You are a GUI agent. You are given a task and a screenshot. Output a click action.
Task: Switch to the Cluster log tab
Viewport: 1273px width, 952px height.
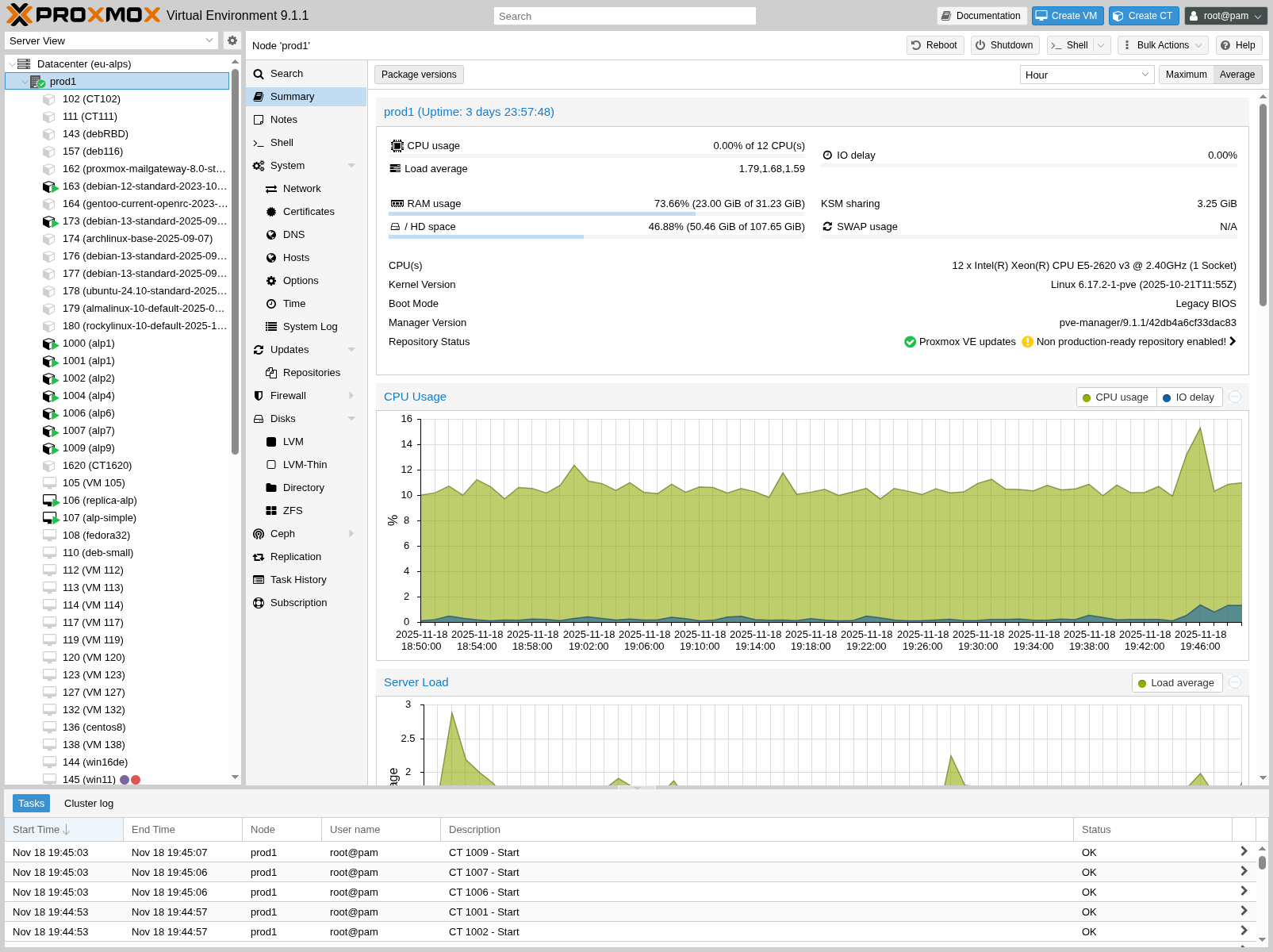point(88,803)
